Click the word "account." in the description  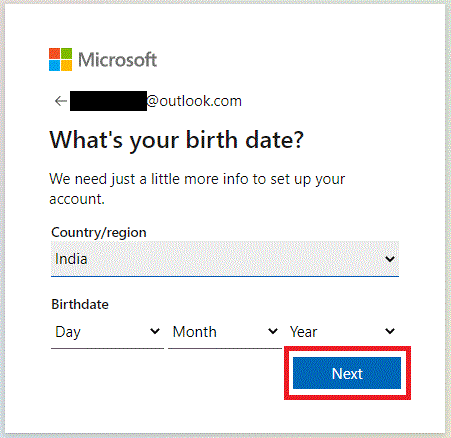pyautogui.click(x=77, y=199)
